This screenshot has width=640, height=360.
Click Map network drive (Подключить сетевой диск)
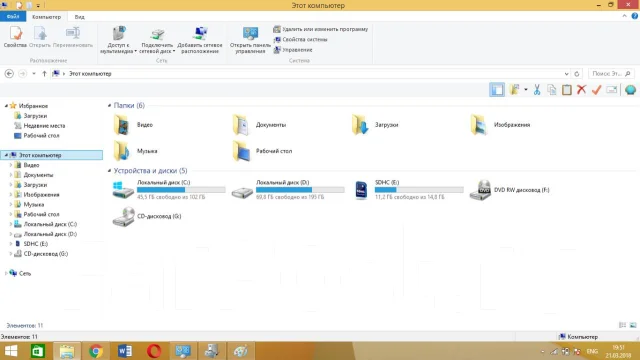pyautogui.click(x=157, y=41)
